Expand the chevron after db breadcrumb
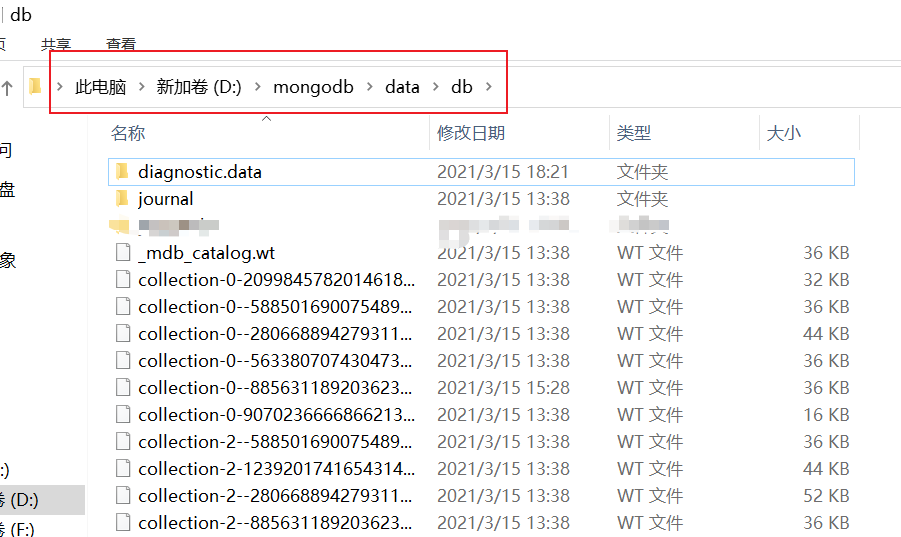The width and height of the screenshot is (901, 537). click(488, 87)
